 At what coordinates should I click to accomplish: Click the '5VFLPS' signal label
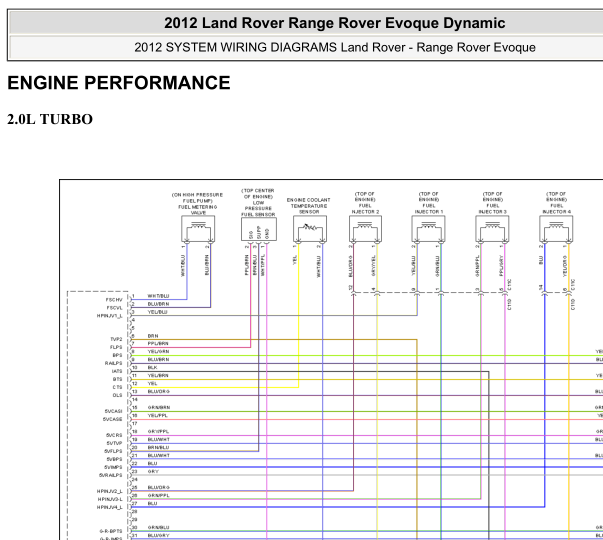(x=113, y=452)
